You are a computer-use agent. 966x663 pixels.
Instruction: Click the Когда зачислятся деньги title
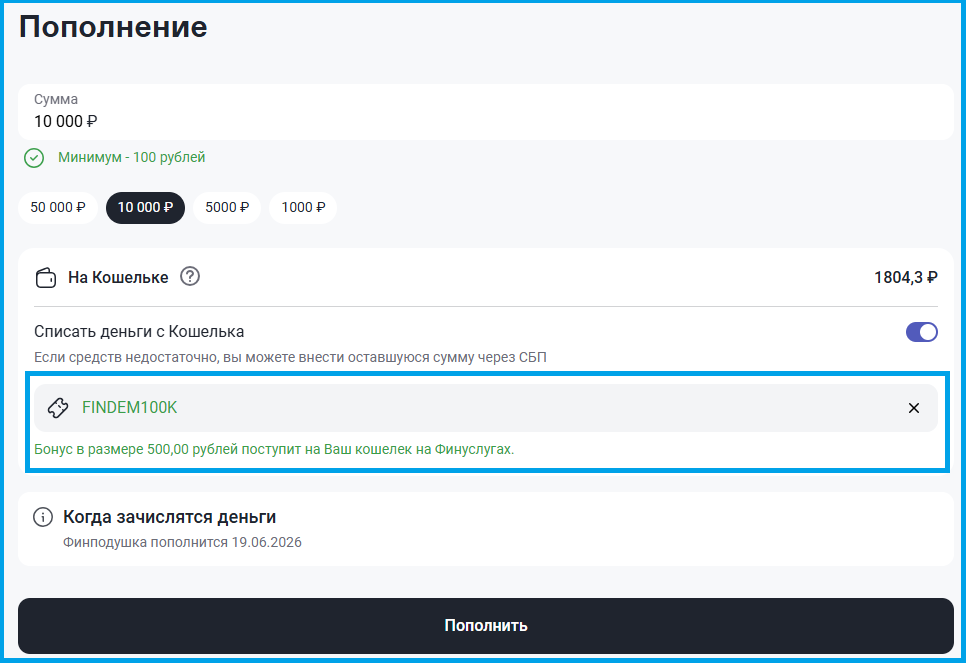(169, 517)
